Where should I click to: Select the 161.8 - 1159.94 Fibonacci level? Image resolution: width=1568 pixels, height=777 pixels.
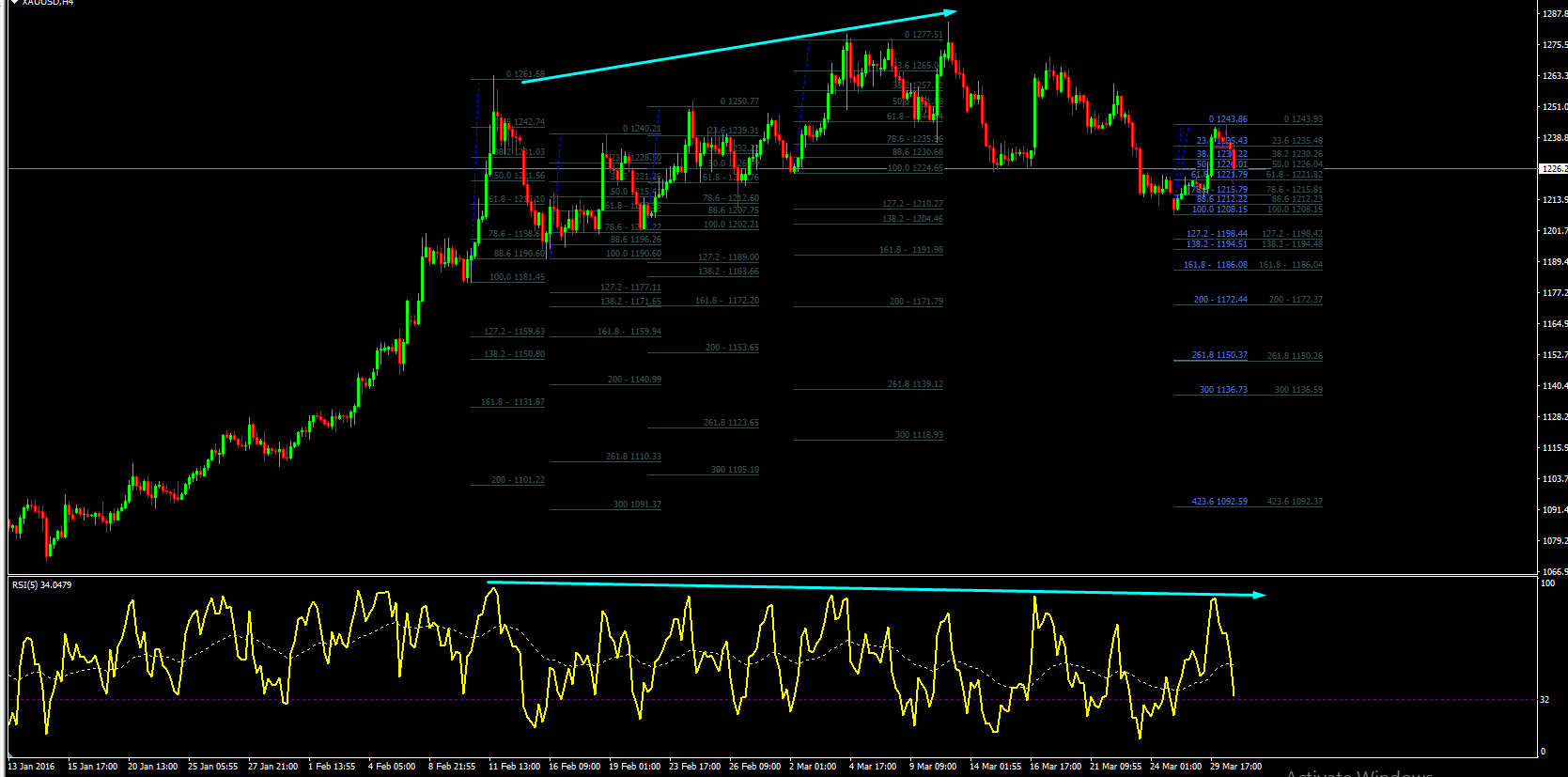pyautogui.click(x=629, y=332)
